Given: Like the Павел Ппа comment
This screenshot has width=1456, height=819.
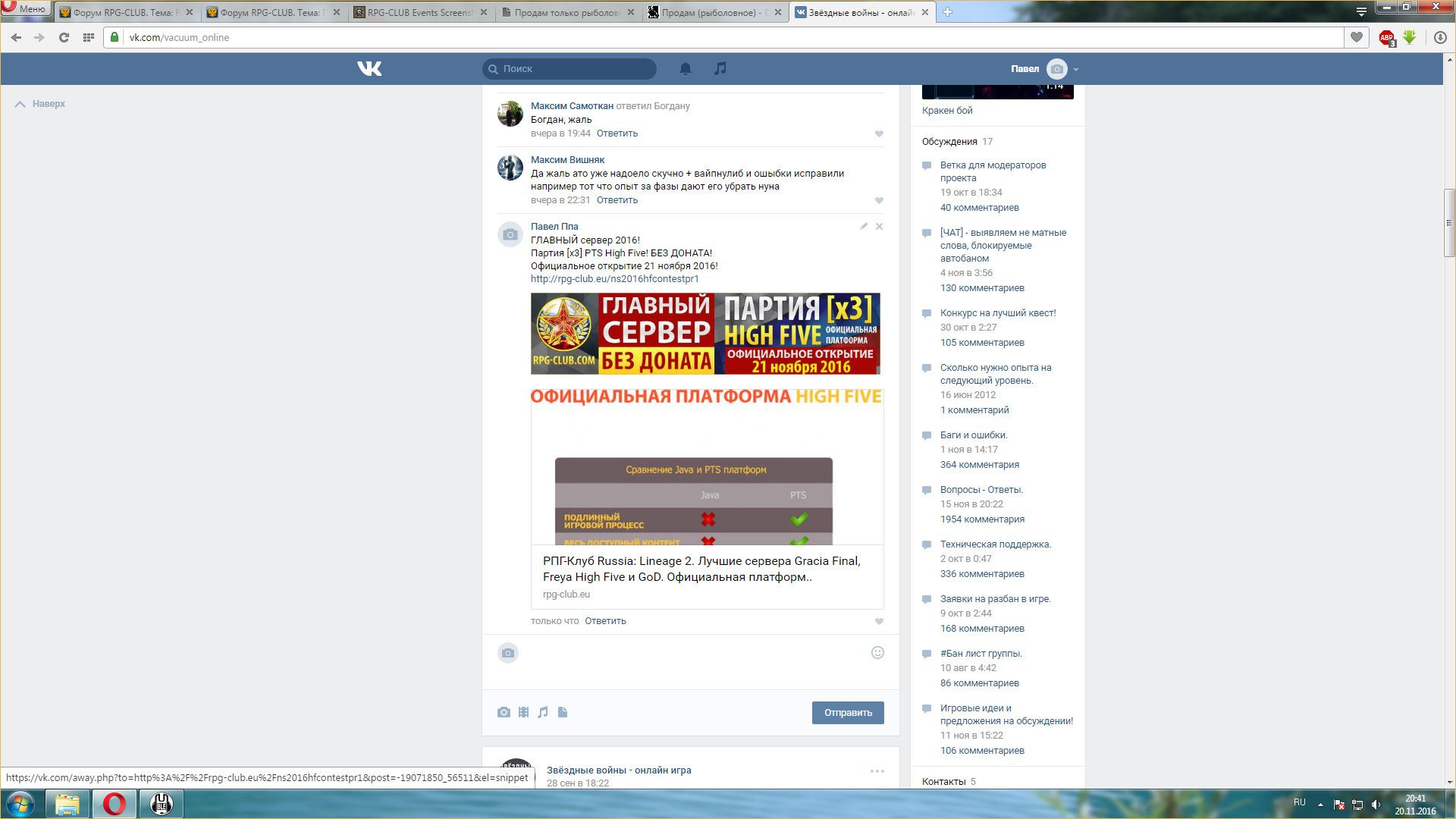Looking at the screenshot, I should (x=879, y=621).
